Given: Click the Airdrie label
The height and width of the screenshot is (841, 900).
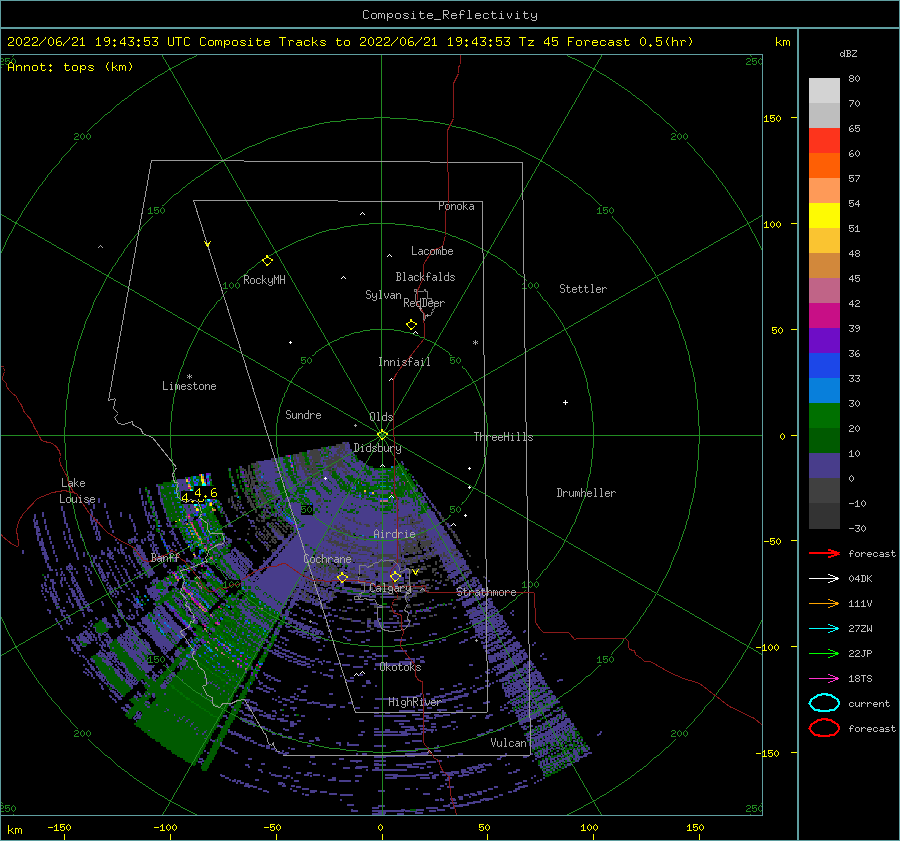Looking at the screenshot, I should coord(394,534).
